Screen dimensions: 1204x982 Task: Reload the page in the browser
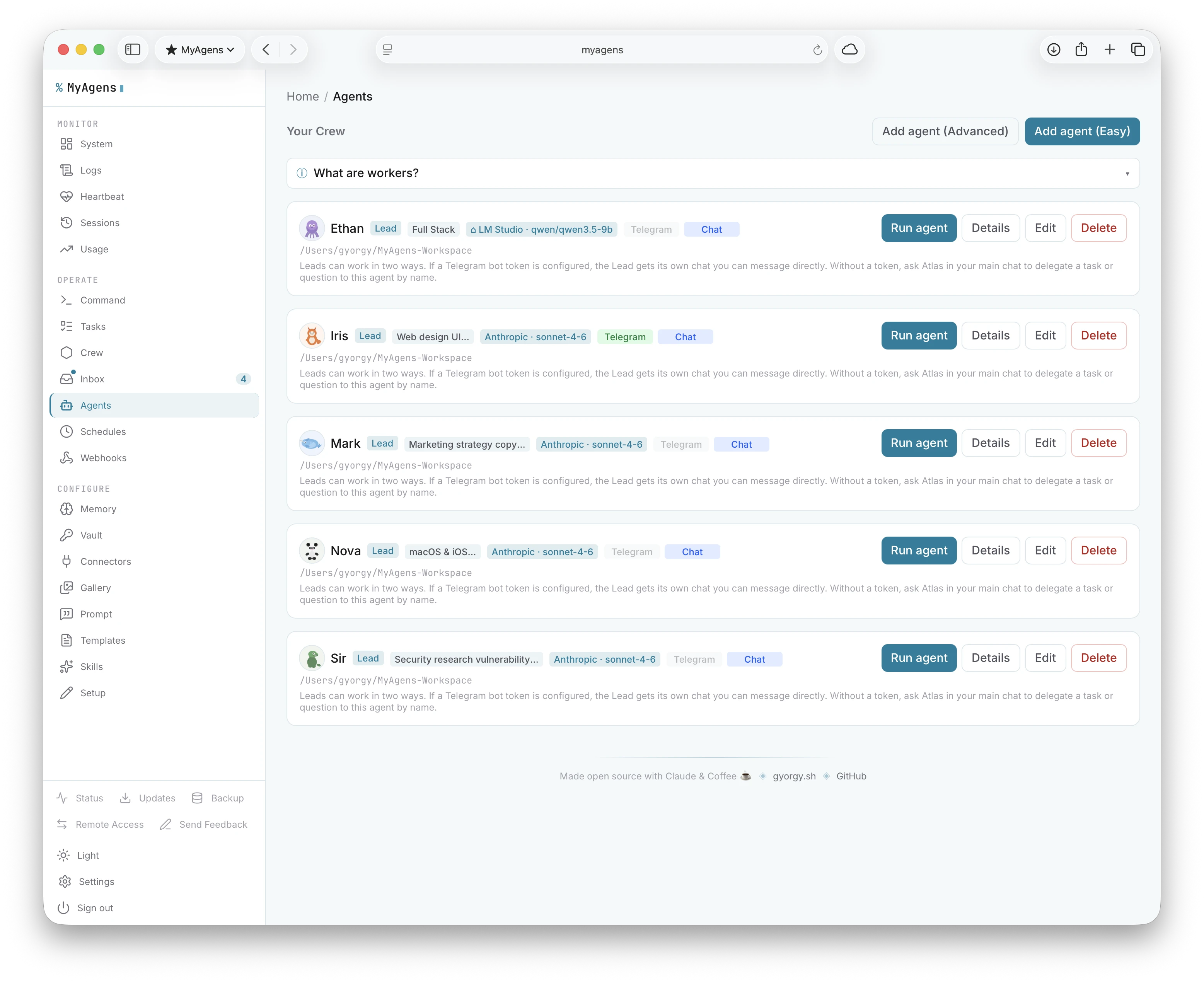(817, 50)
